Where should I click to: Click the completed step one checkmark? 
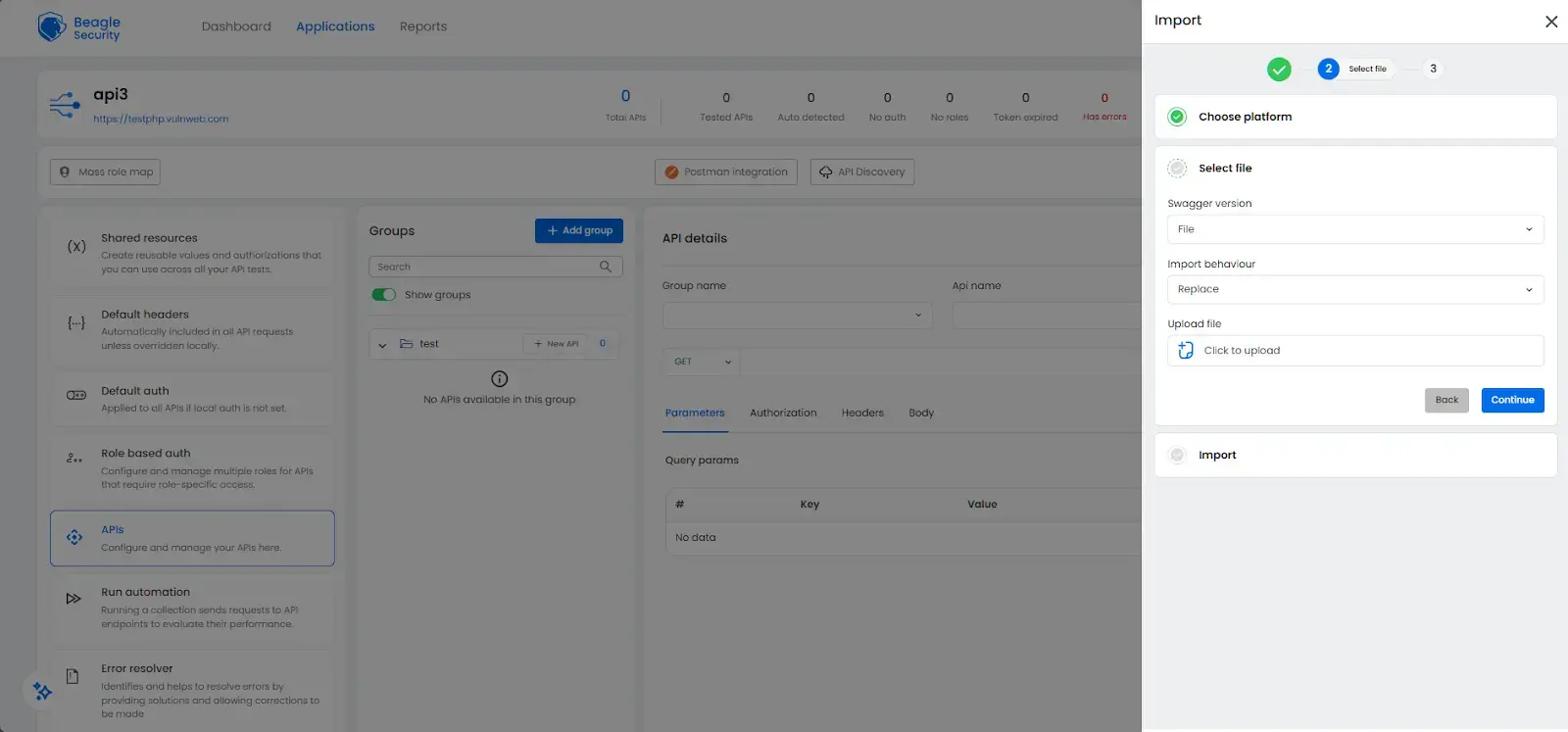click(1279, 69)
